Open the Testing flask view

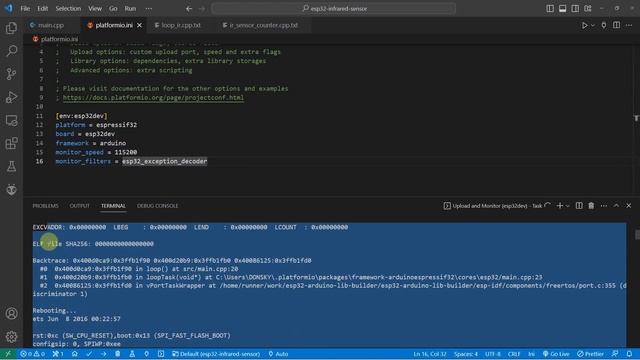(11, 166)
